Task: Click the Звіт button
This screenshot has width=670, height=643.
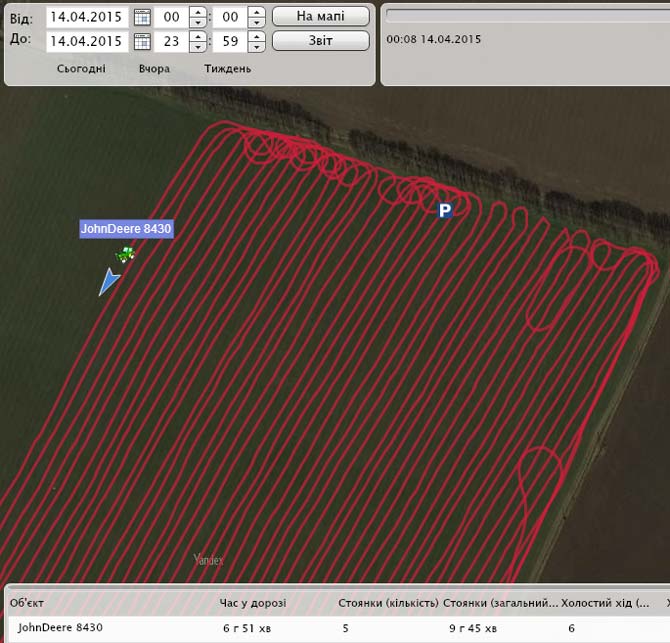Action: 321,41
